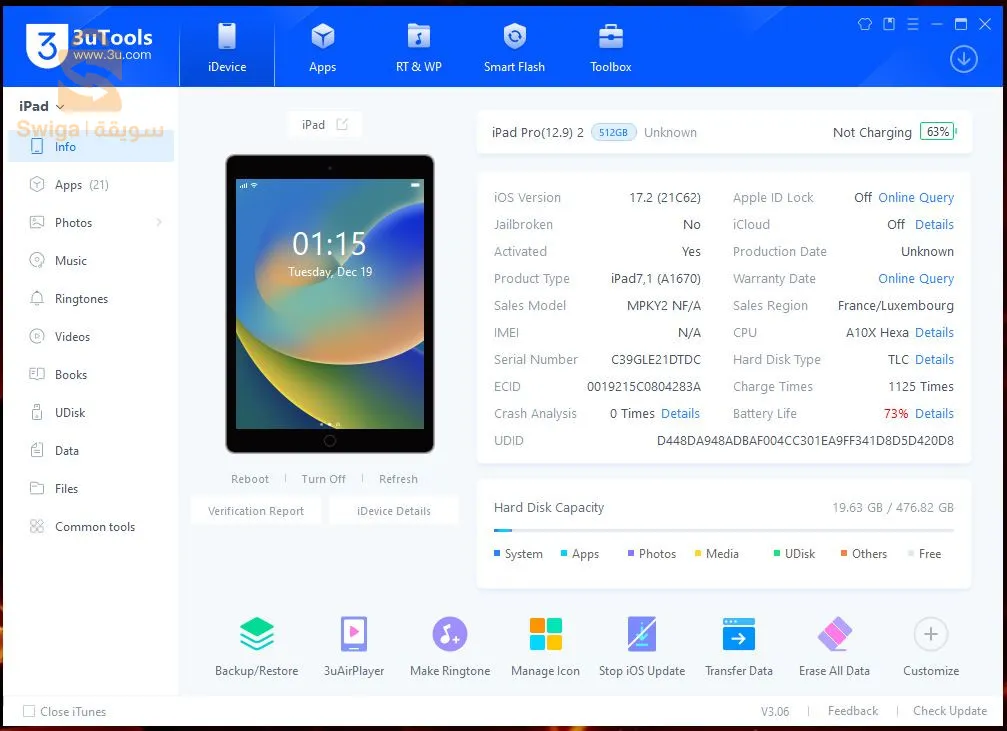Viewport: 1007px width, 731px height.
Task: Click the Manage Icon tool
Action: [545, 635]
